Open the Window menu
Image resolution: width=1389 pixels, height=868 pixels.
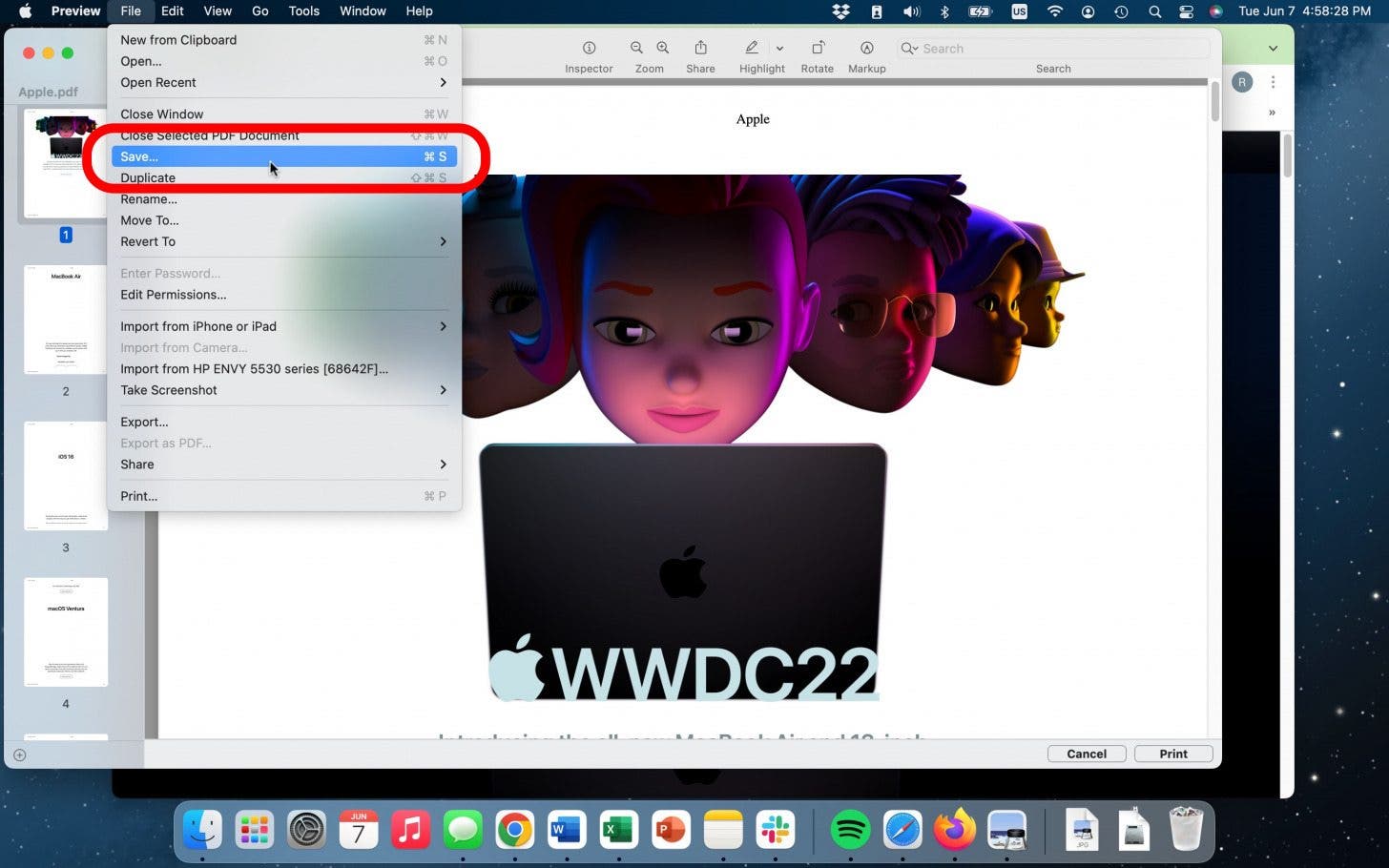[x=363, y=11]
